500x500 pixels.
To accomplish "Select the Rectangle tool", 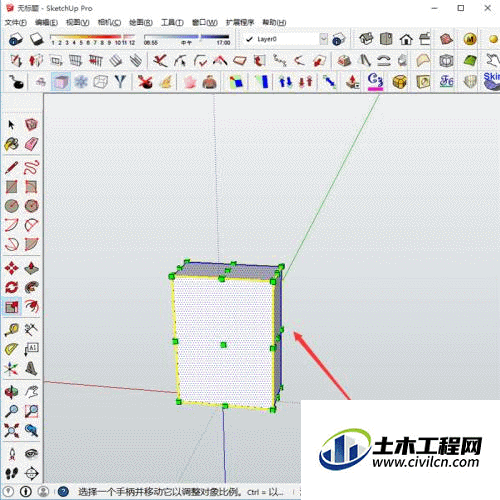I will click(11, 187).
